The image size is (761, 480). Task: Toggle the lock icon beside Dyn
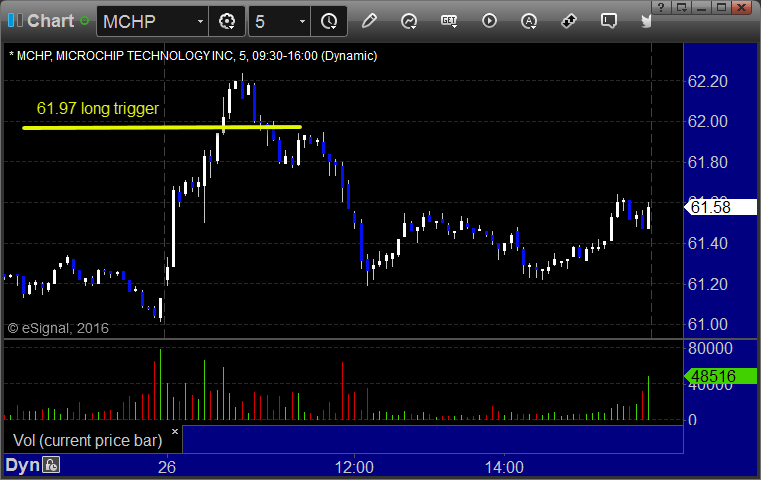coord(51,465)
